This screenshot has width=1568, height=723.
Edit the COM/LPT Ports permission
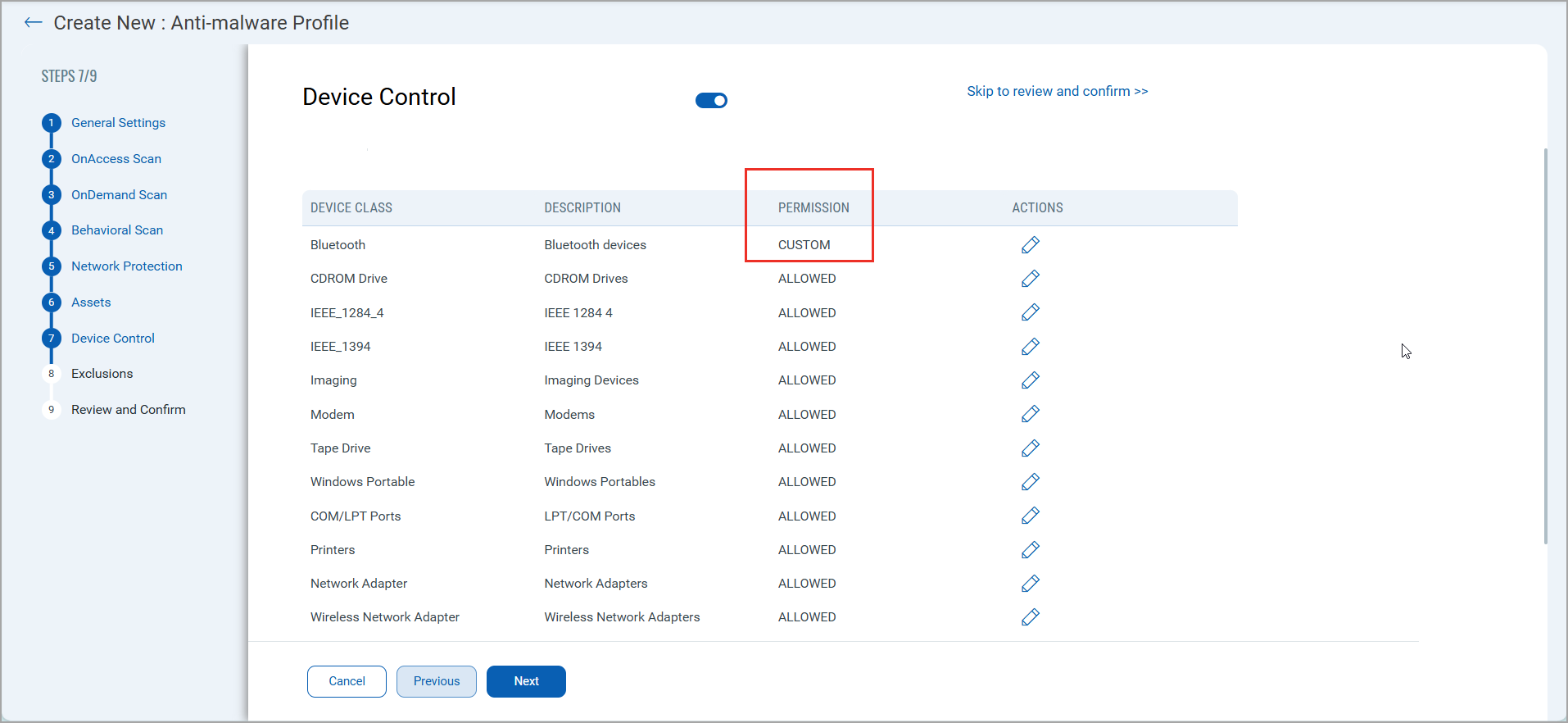(x=1030, y=516)
